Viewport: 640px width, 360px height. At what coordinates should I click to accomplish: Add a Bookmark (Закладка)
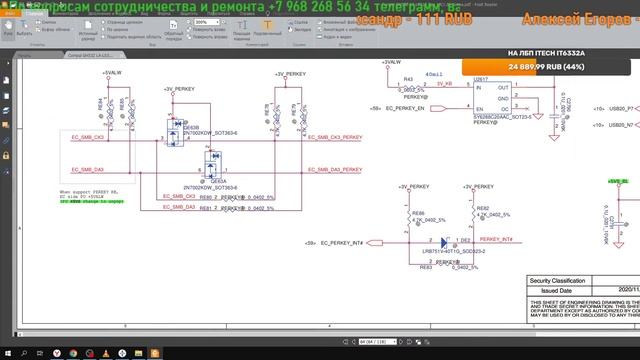coord(299,29)
